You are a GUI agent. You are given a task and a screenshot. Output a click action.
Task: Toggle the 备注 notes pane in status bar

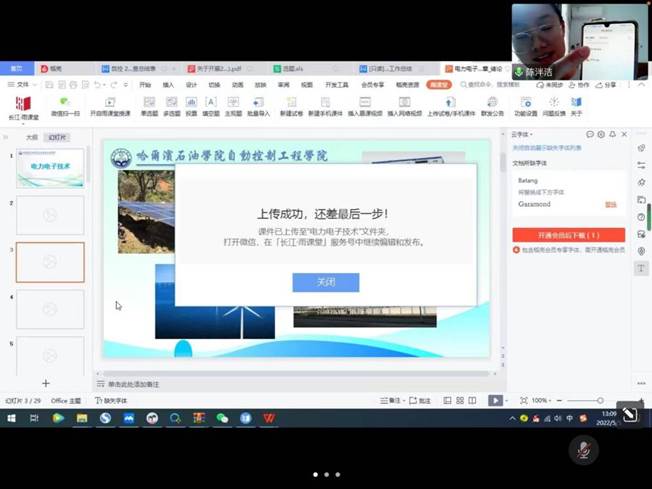tap(390, 400)
